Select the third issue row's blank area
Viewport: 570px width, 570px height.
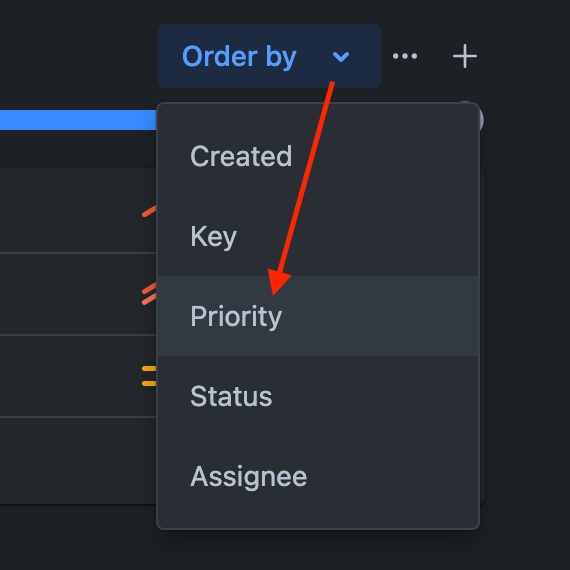(71, 376)
